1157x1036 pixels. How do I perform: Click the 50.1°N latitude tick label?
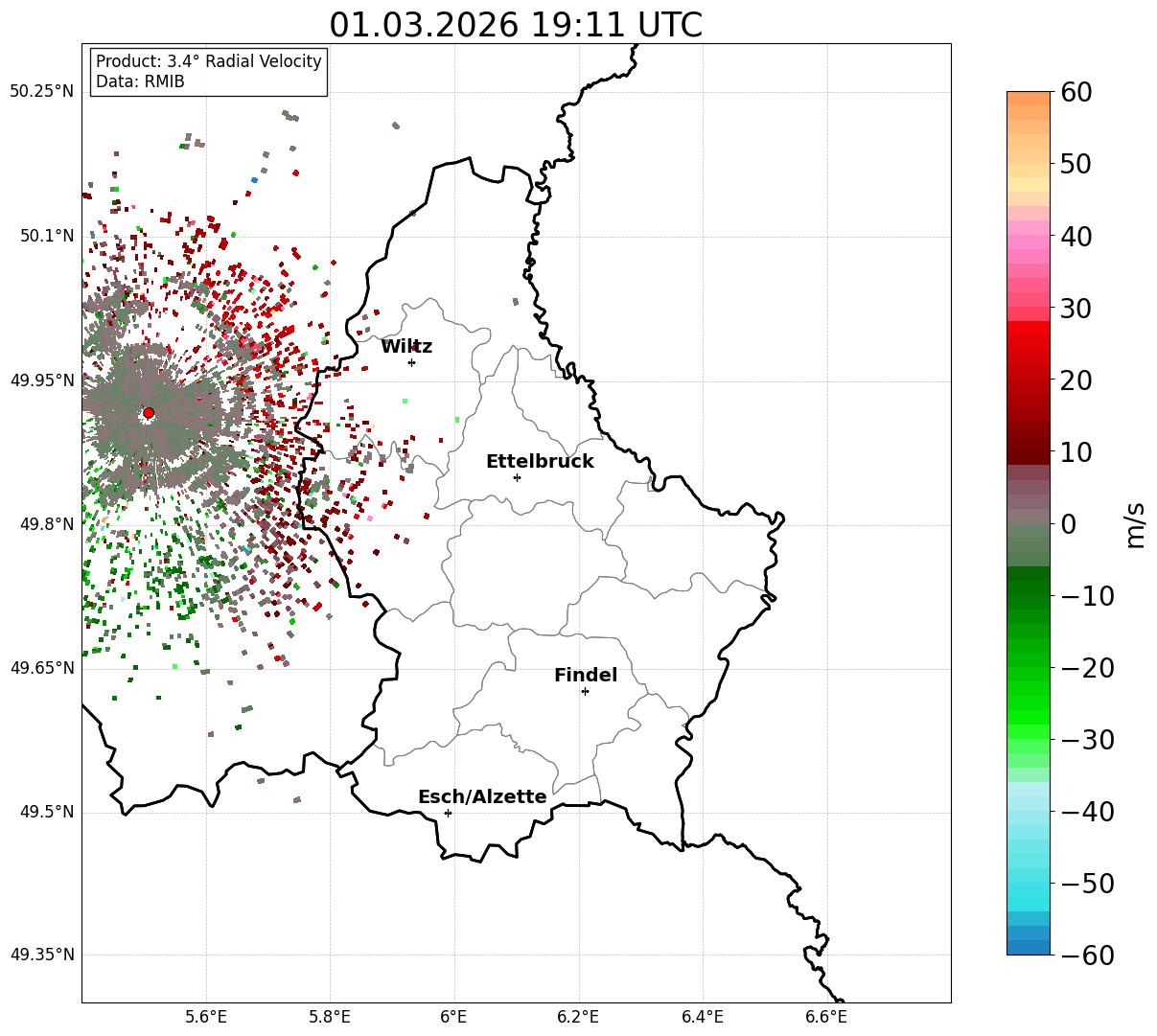point(46,236)
